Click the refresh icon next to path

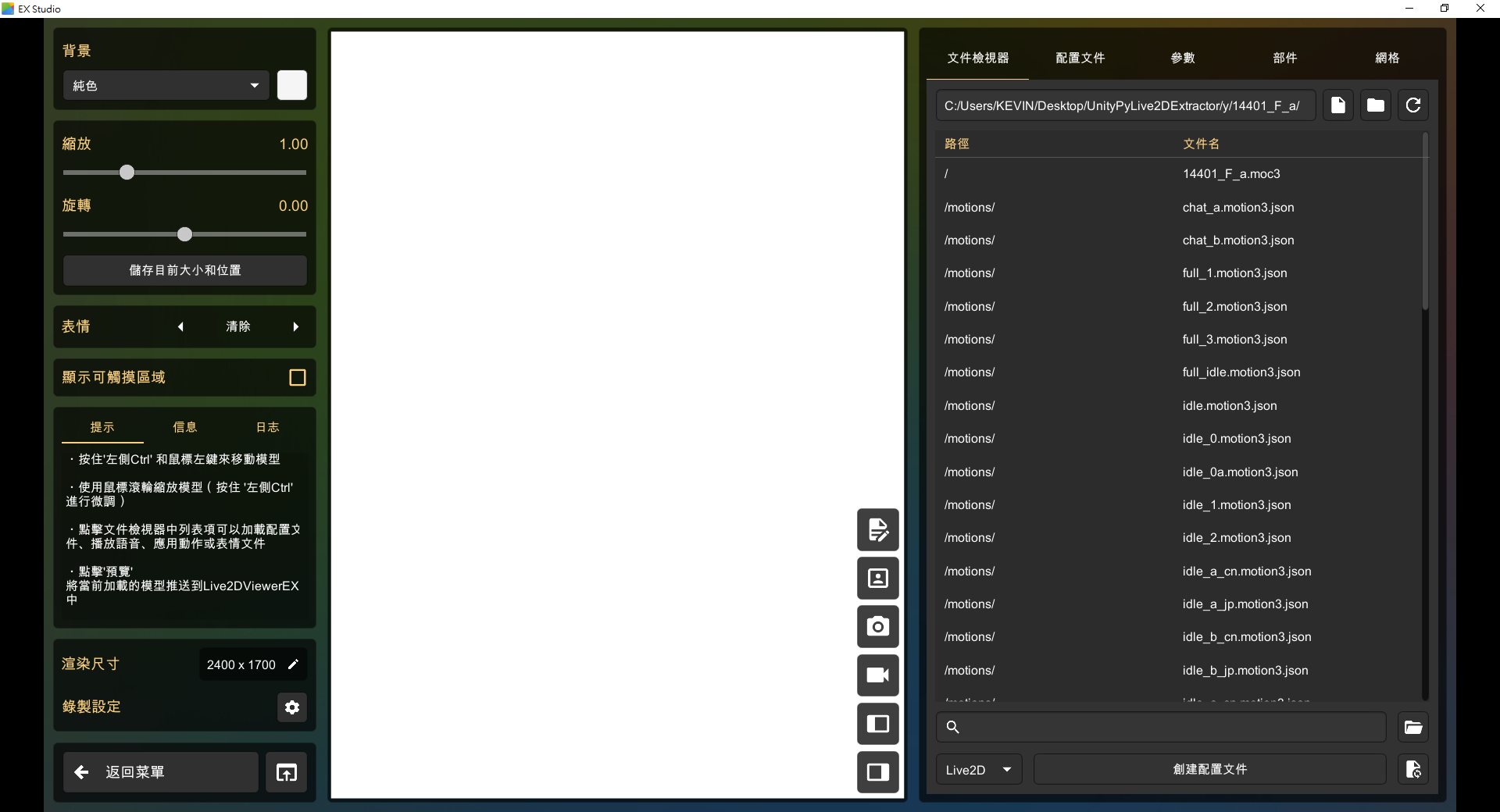point(1412,105)
